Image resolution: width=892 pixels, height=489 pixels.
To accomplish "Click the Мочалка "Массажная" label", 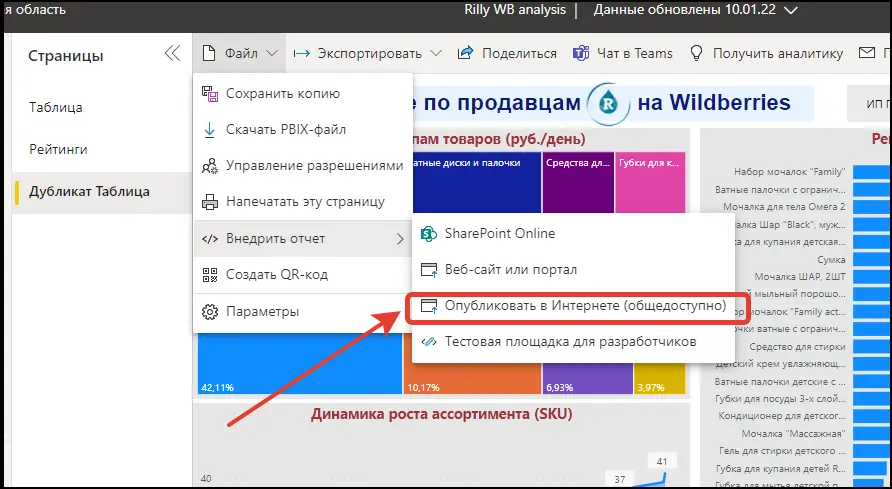I will point(793,434).
